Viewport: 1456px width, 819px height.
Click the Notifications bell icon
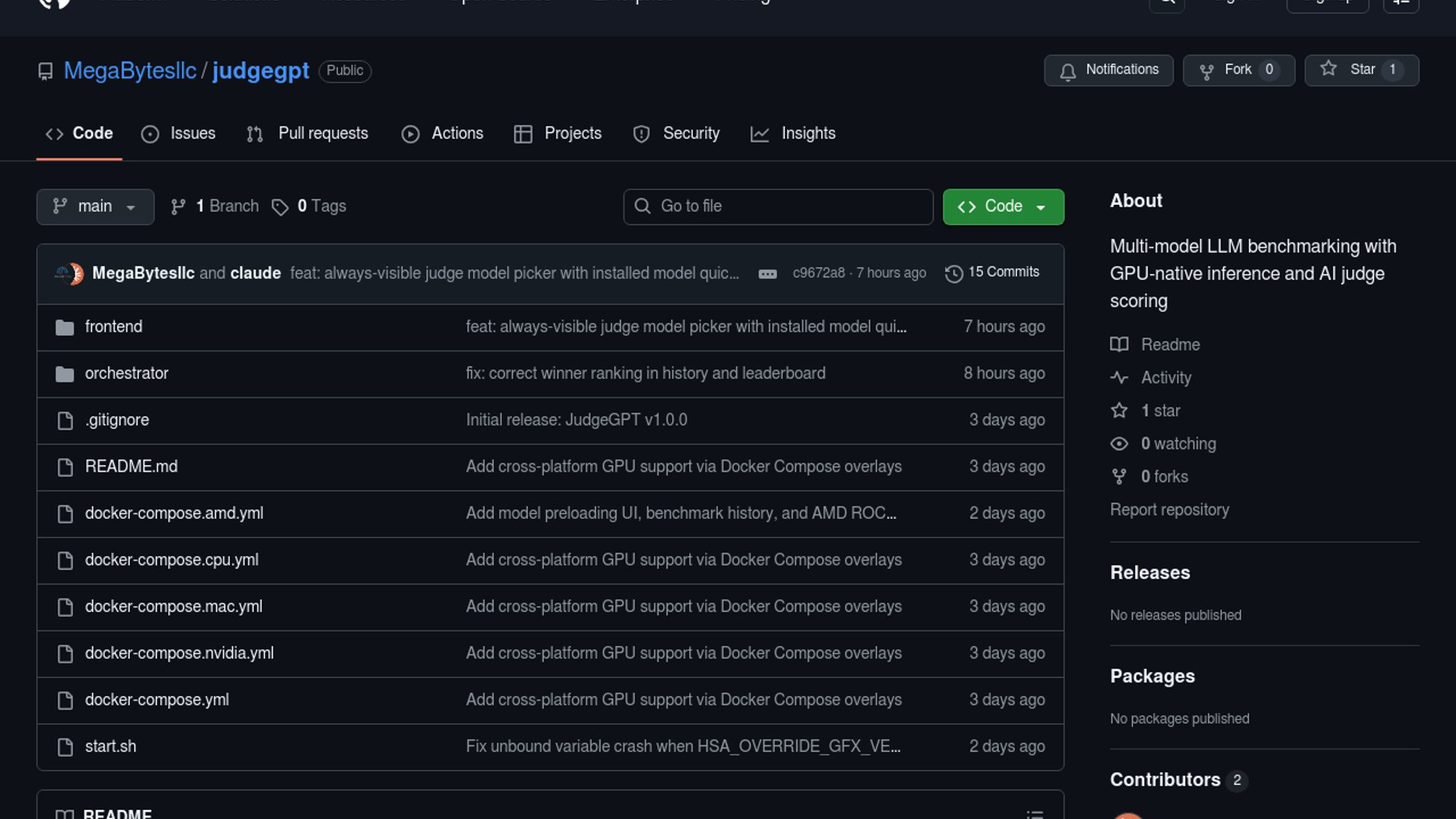tap(1068, 71)
